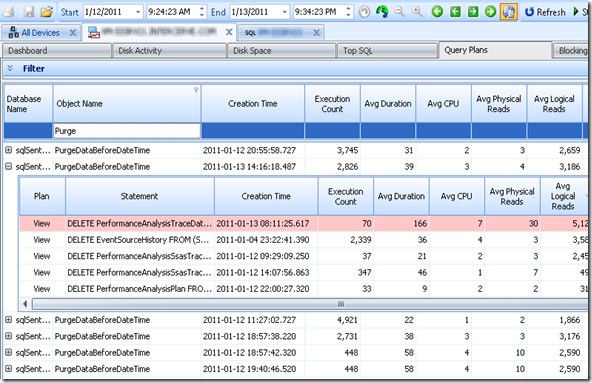
Task: Expand the row created 2011-01-12 19:40:46.520
Action: pos(8,368)
